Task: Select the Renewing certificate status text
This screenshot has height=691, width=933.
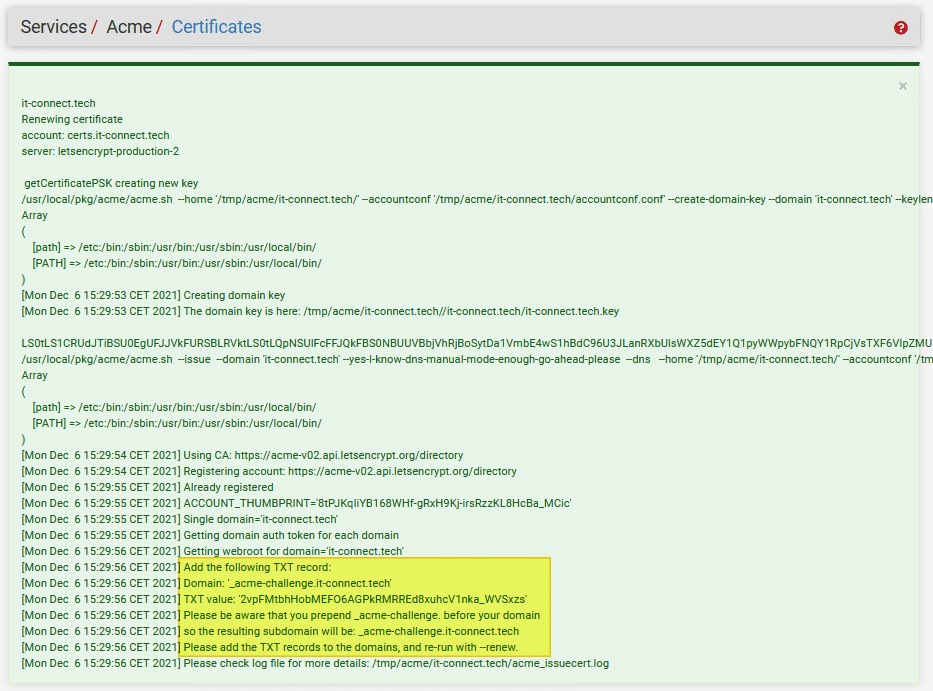Action: click(x=72, y=119)
